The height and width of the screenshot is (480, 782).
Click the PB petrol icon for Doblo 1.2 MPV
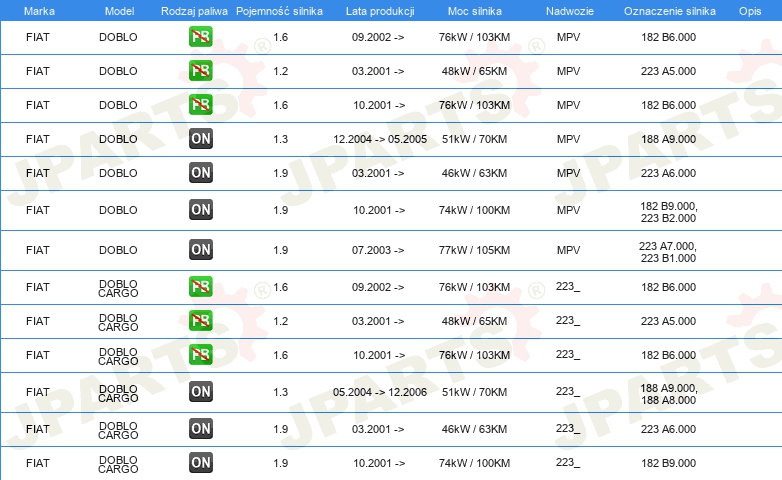tap(200, 71)
